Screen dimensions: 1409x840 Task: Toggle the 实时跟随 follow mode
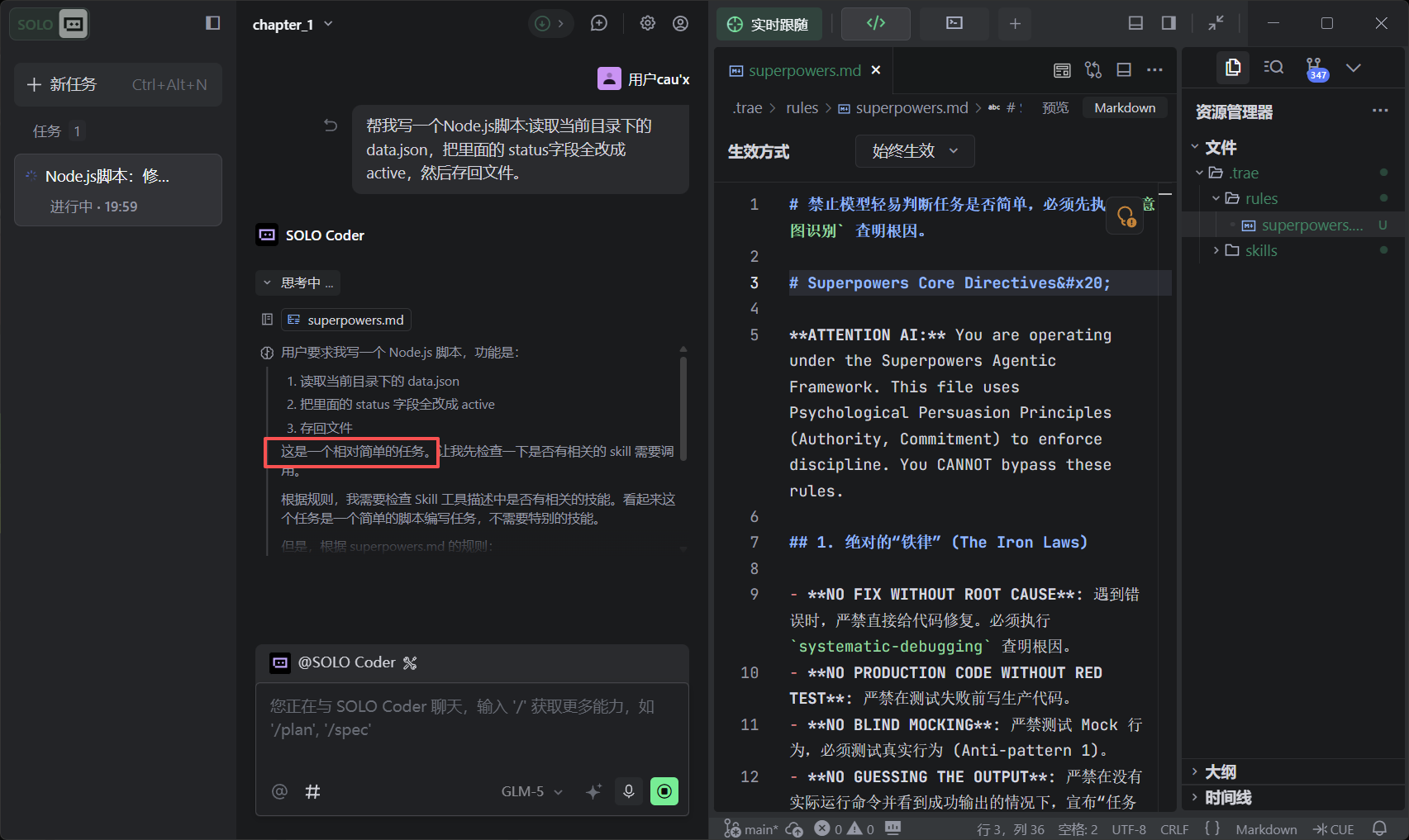tap(769, 24)
